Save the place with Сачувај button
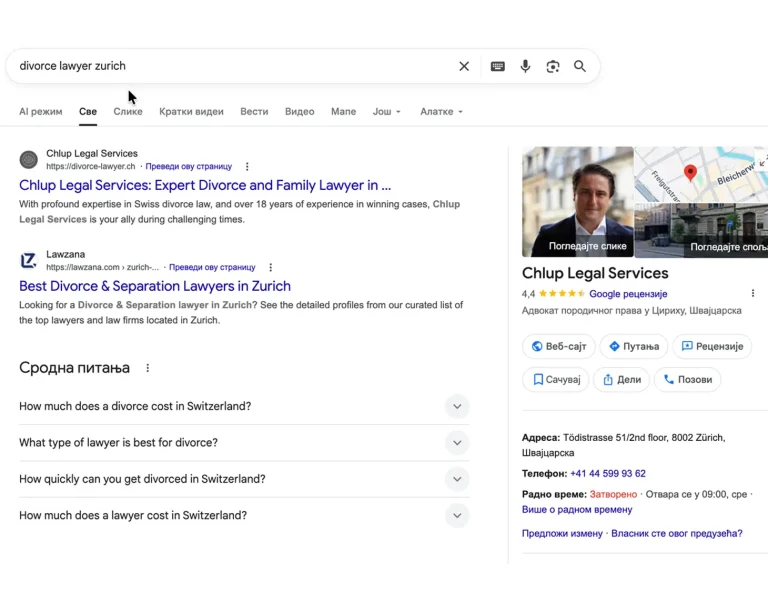 click(x=556, y=380)
